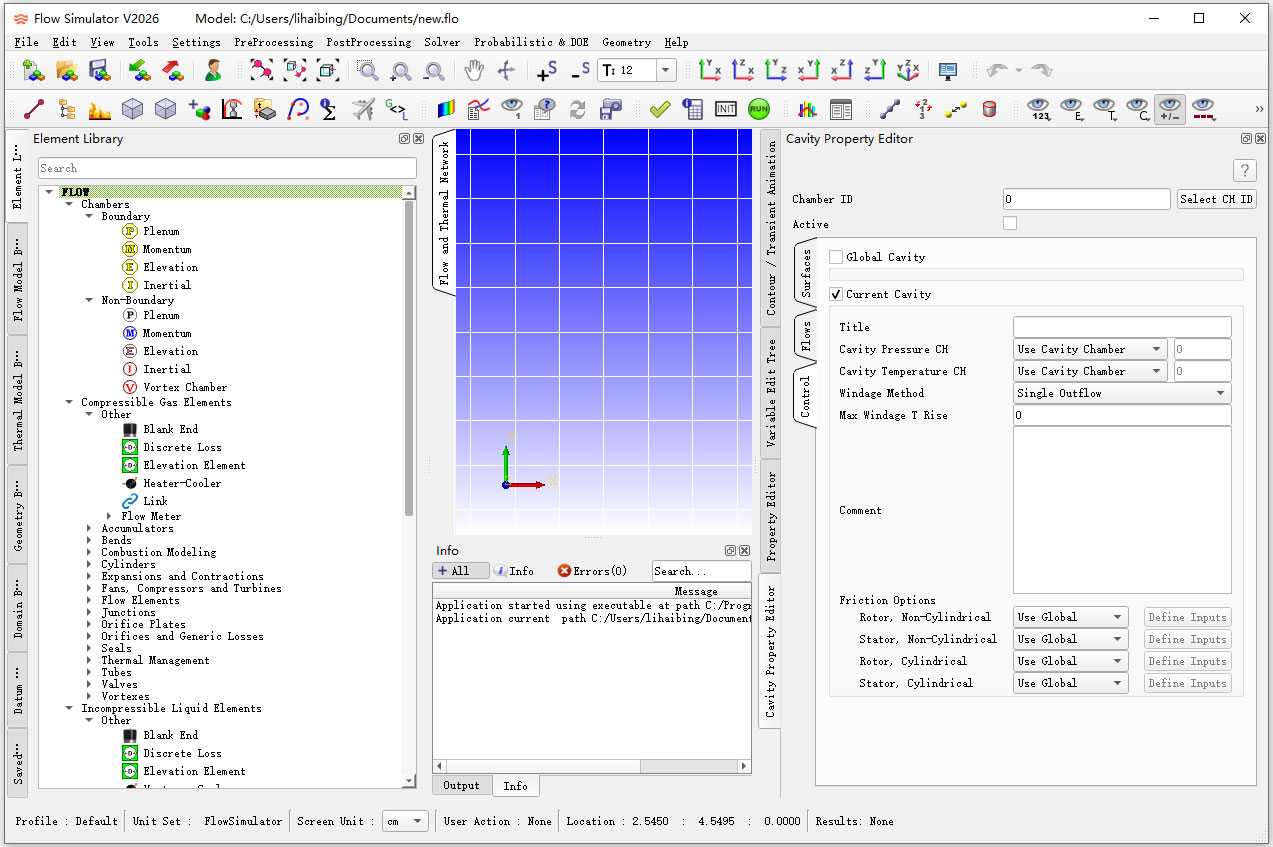The height and width of the screenshot is (847, 1273).
Task: Enable the Active checkbox for the chamber
Action: (1010, 223)
